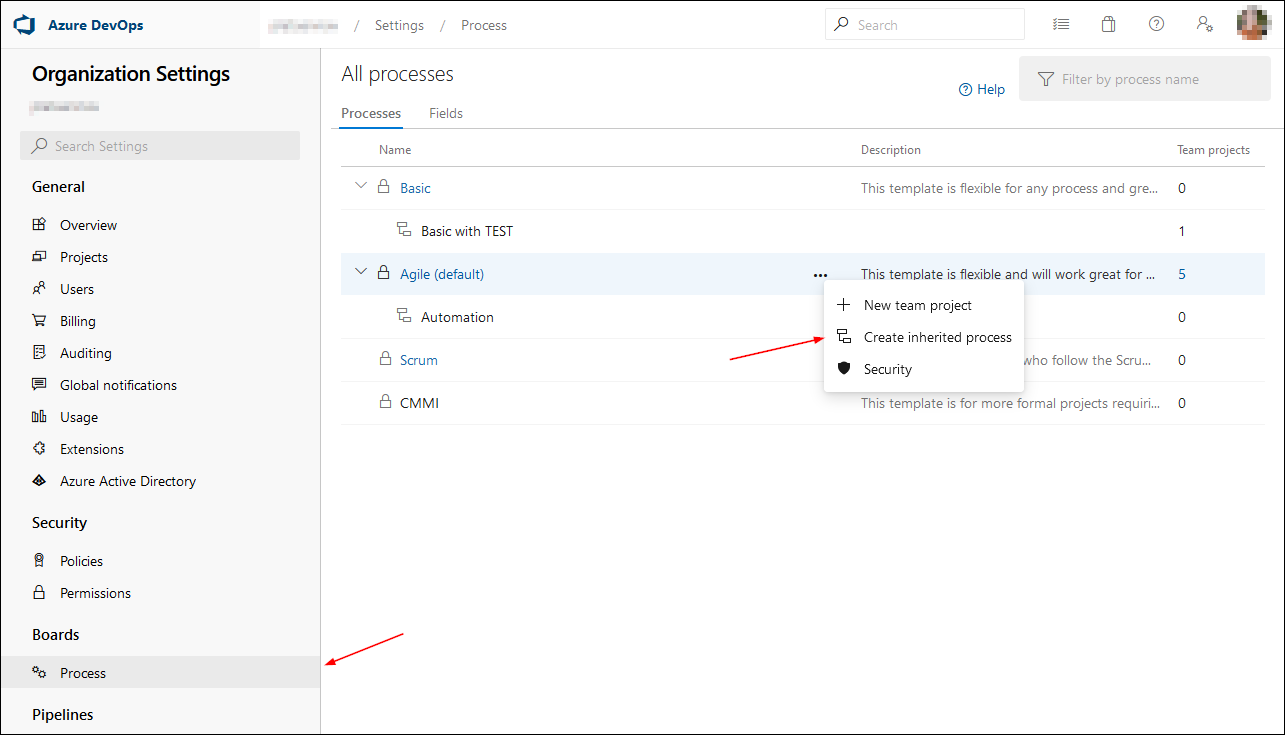1285x735 pixels.
Task: Open the Scrum process link
Action: click(x=419, y=360)
